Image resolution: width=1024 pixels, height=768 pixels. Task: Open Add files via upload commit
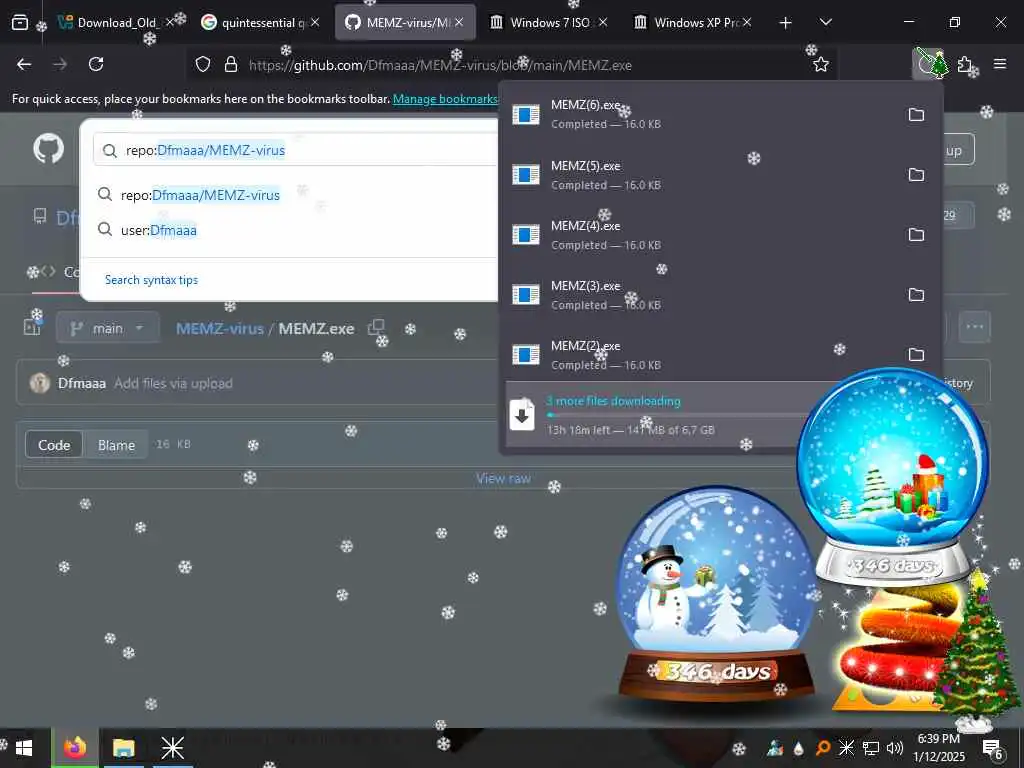173,383
